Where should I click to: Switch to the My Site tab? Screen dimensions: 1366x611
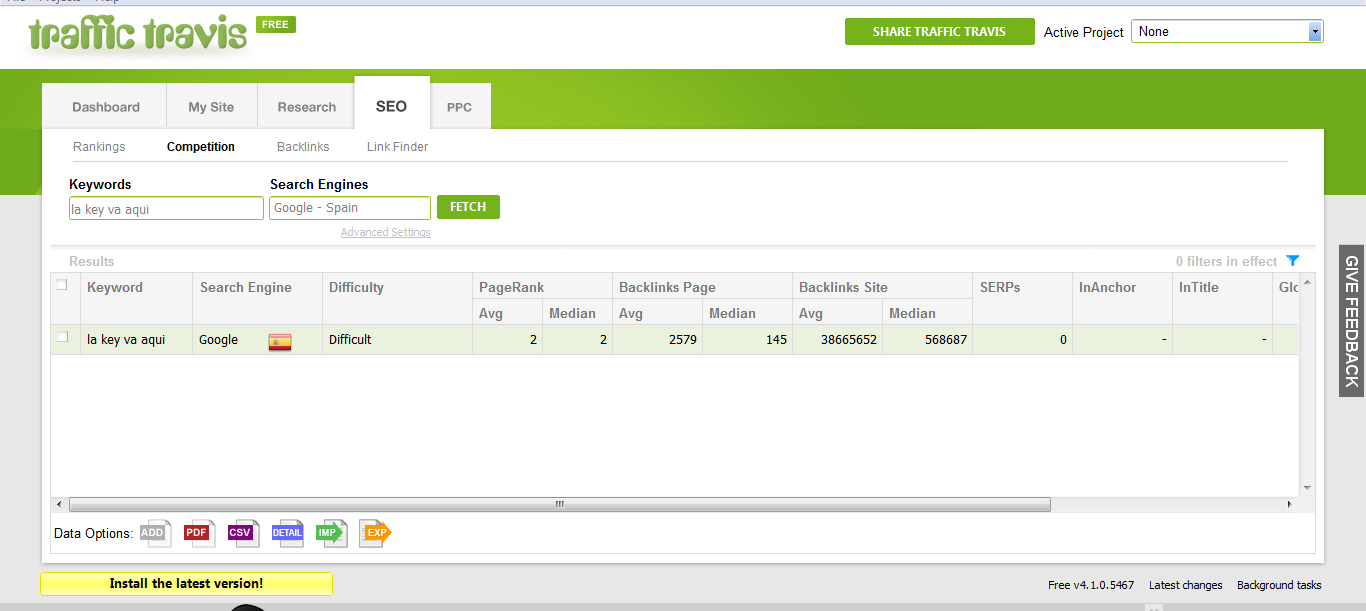[x=211, y=107]
